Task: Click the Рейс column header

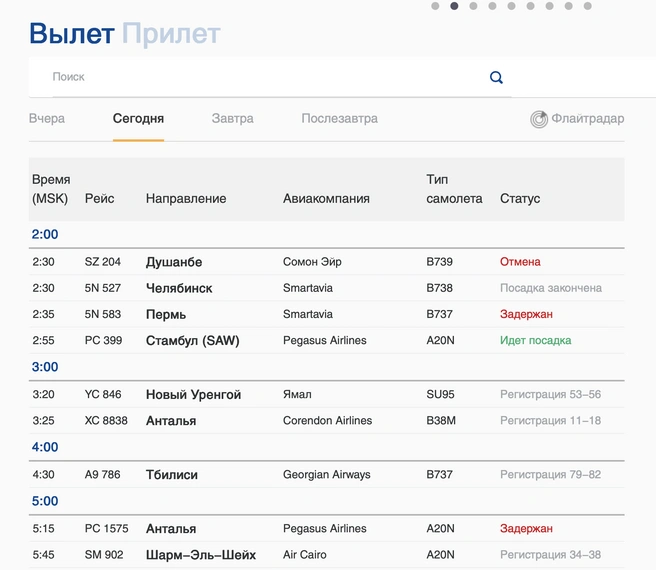Action: (x=99, y=198)
